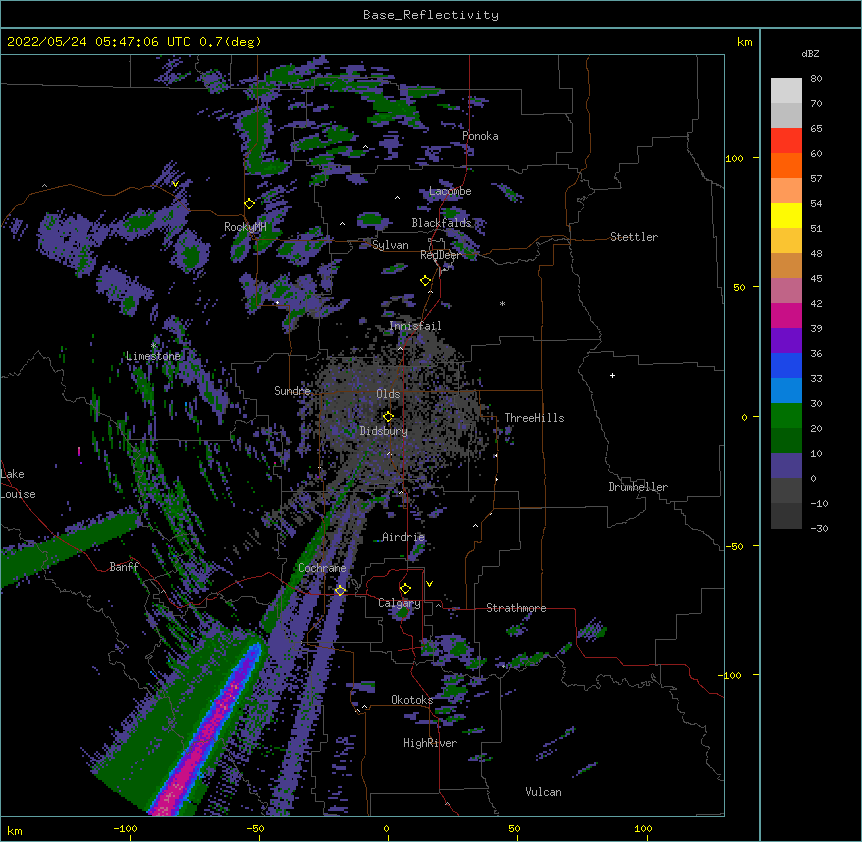Click the Drumheller label

[638, 487]
